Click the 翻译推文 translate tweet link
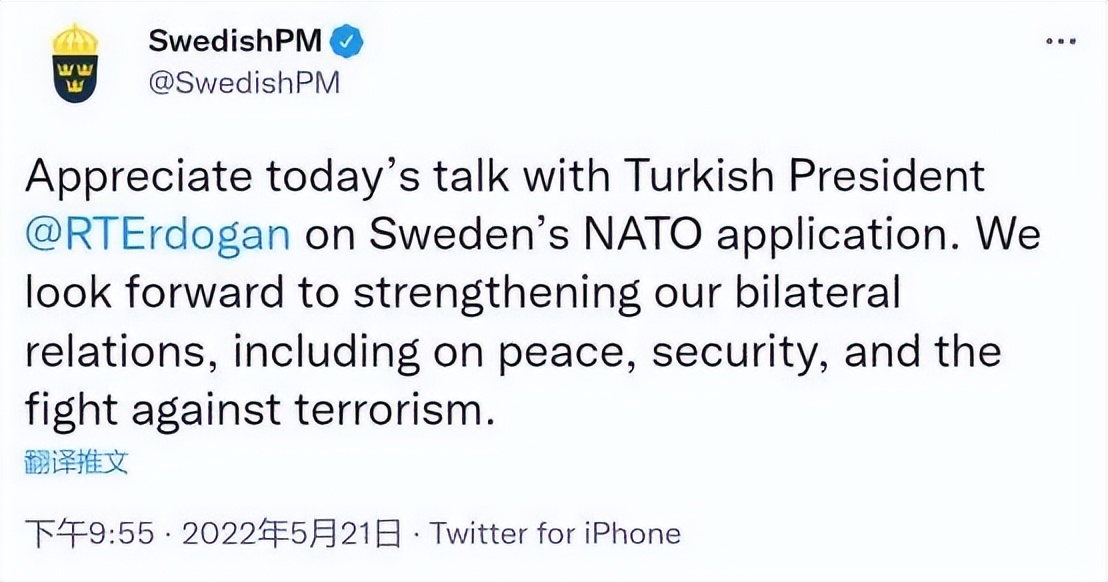Screen dimensions: 1108x582 pyautogui.click(x=76, y=462)
